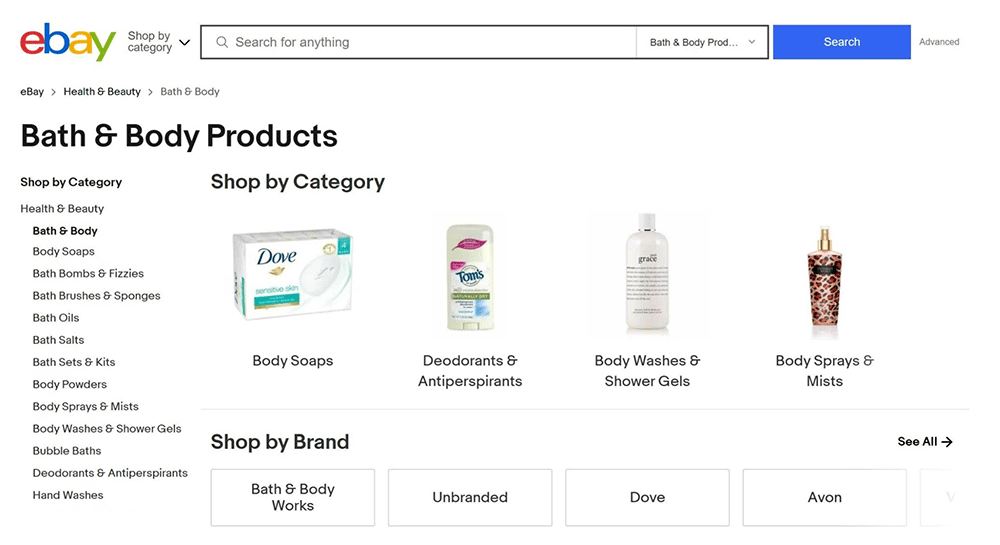This screenshot has height=545, width=1000.
Task: Open the Body Sprays bottle image
Action: [824, 281]
